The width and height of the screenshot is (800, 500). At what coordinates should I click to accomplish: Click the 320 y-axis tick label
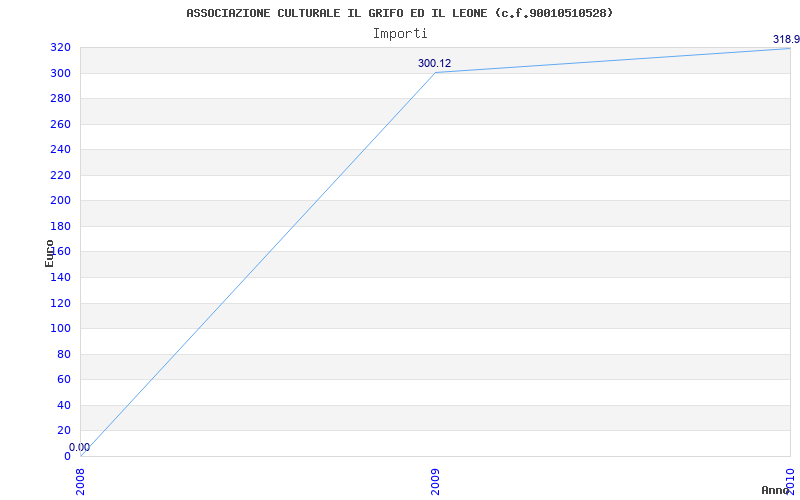pos(60,47)
